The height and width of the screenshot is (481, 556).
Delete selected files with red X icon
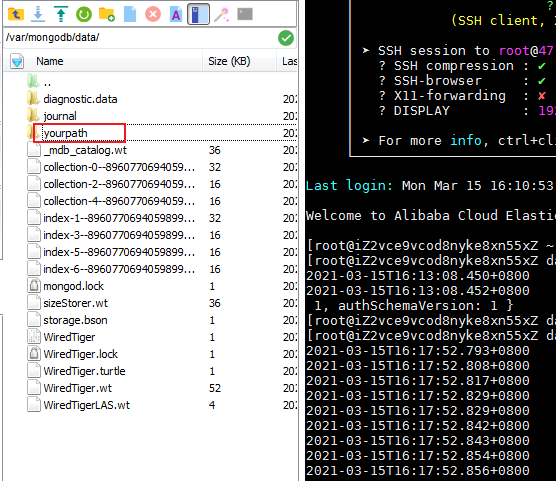pos(153,15)
